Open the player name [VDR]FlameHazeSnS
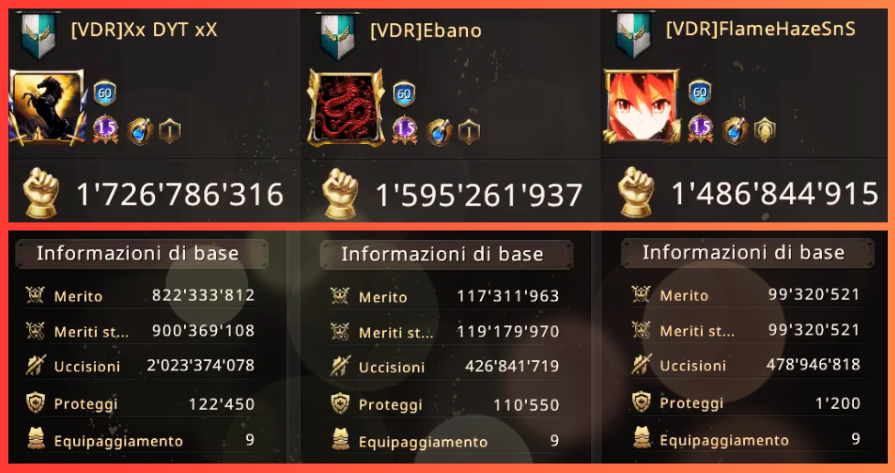 tap(761, 30)
